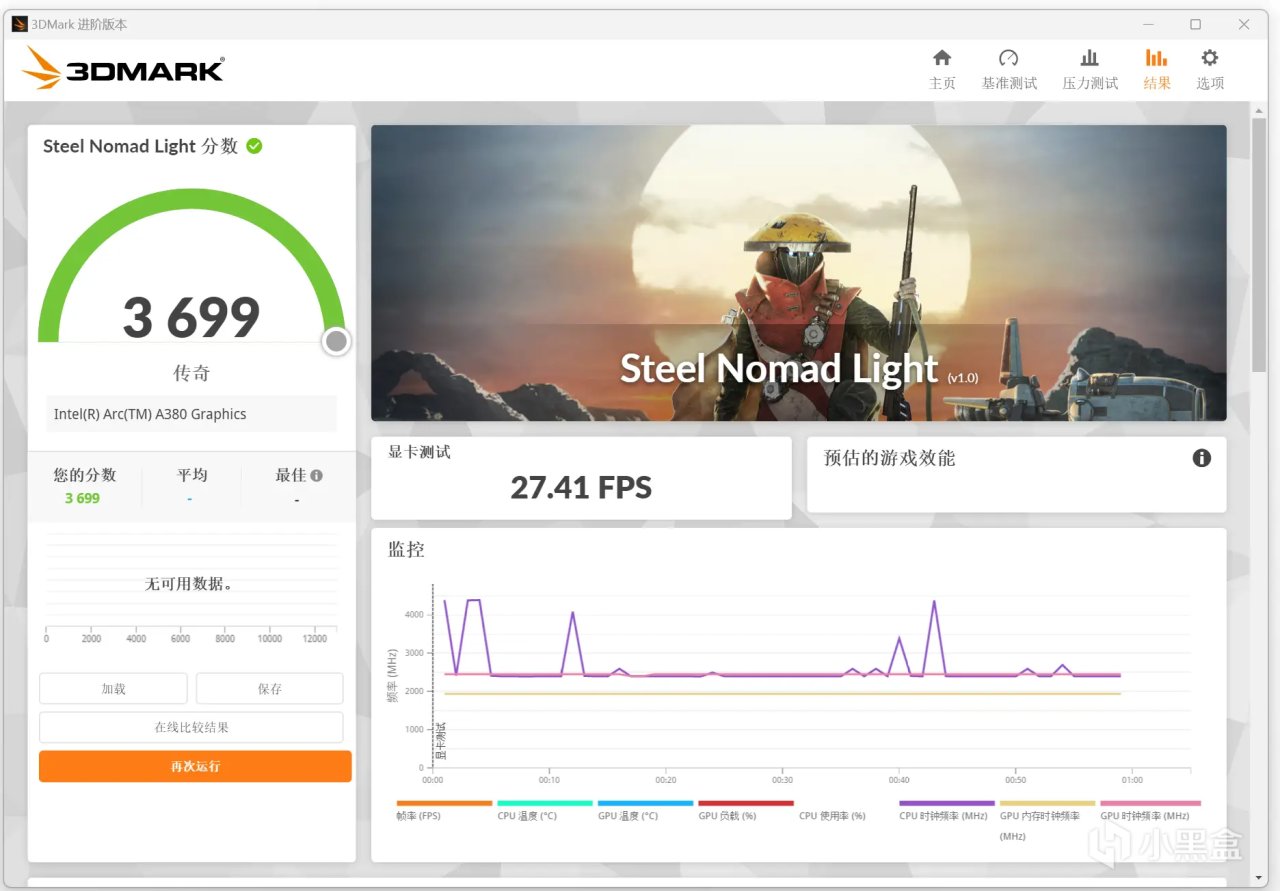Toggle the CPU 使用率 (%) legend entry
This screenshot has width=1280, height=891.
pyautogui.click(x=832, y=816)
